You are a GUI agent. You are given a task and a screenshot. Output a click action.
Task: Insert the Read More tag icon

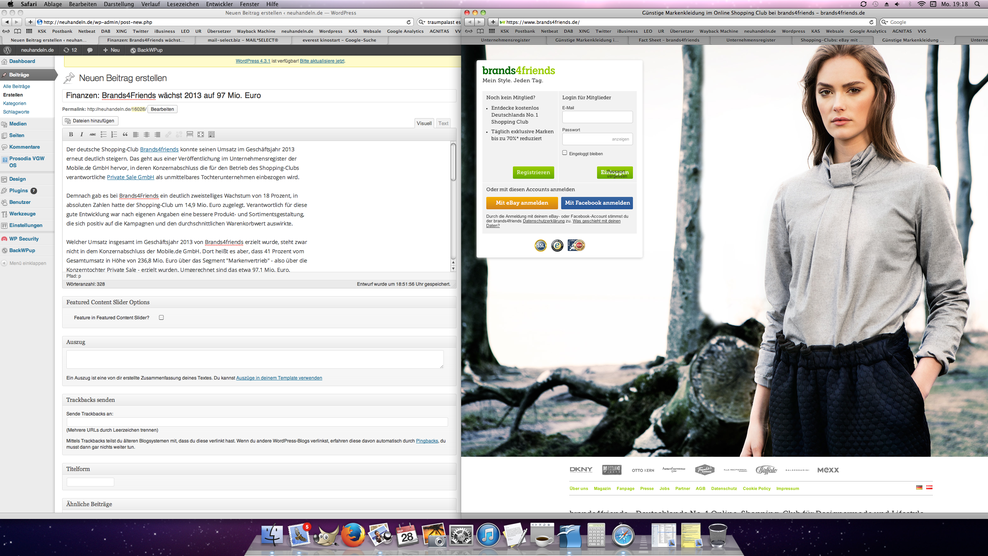[190, 134]
